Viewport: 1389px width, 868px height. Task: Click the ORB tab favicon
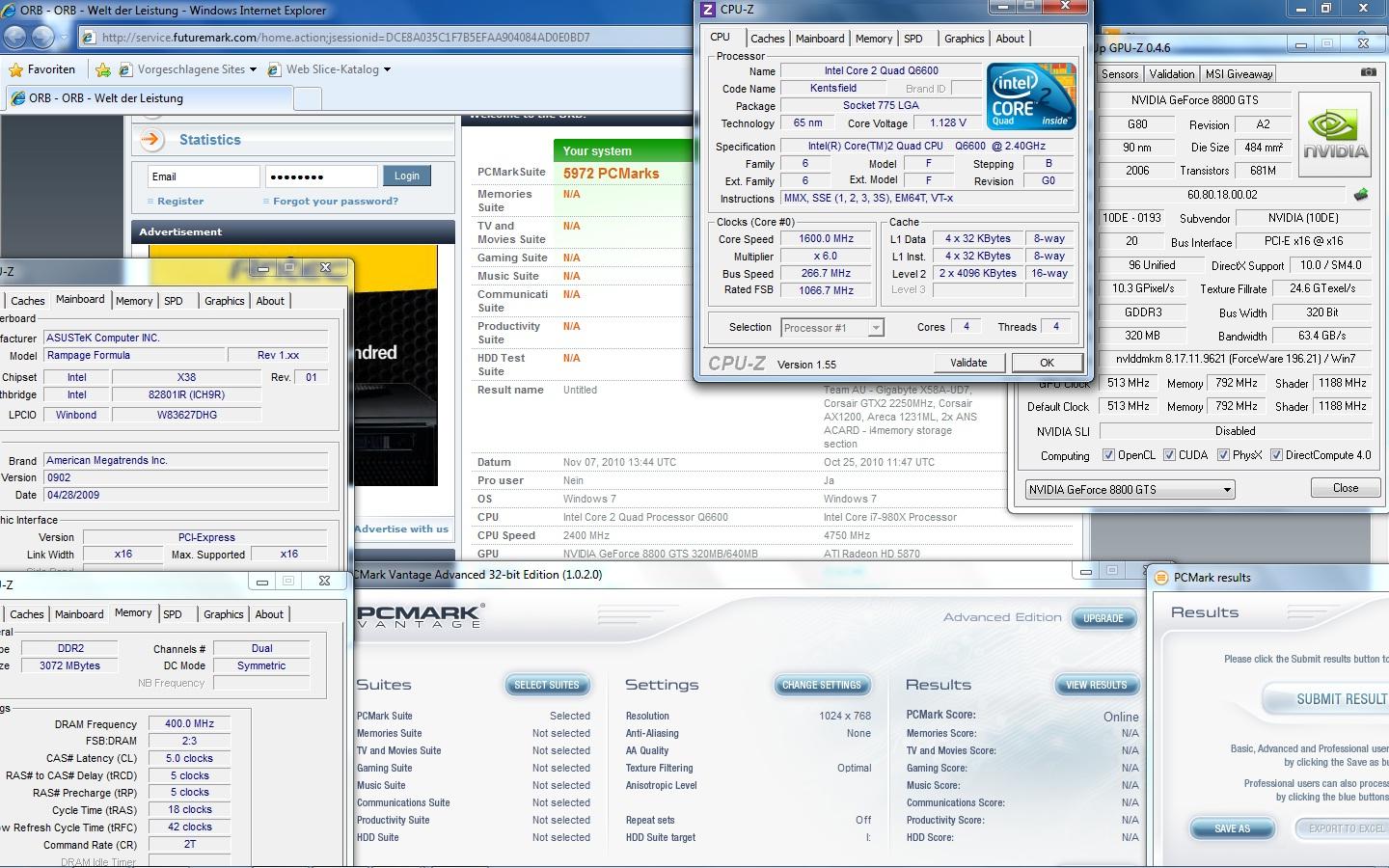(x=18, y=98)
